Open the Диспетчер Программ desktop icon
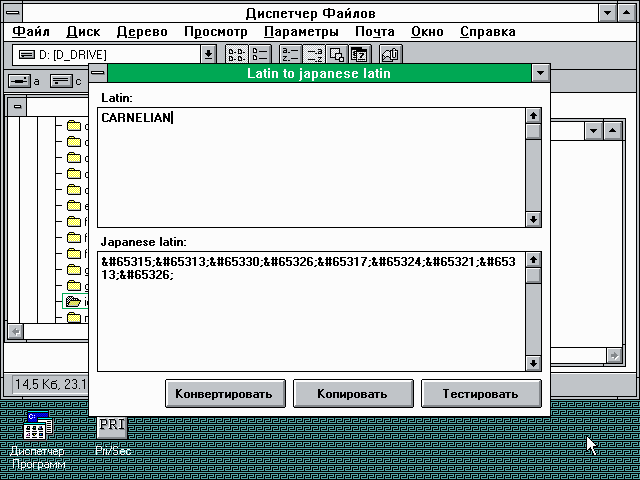This screenshot has width=640, height=480. 37,430
